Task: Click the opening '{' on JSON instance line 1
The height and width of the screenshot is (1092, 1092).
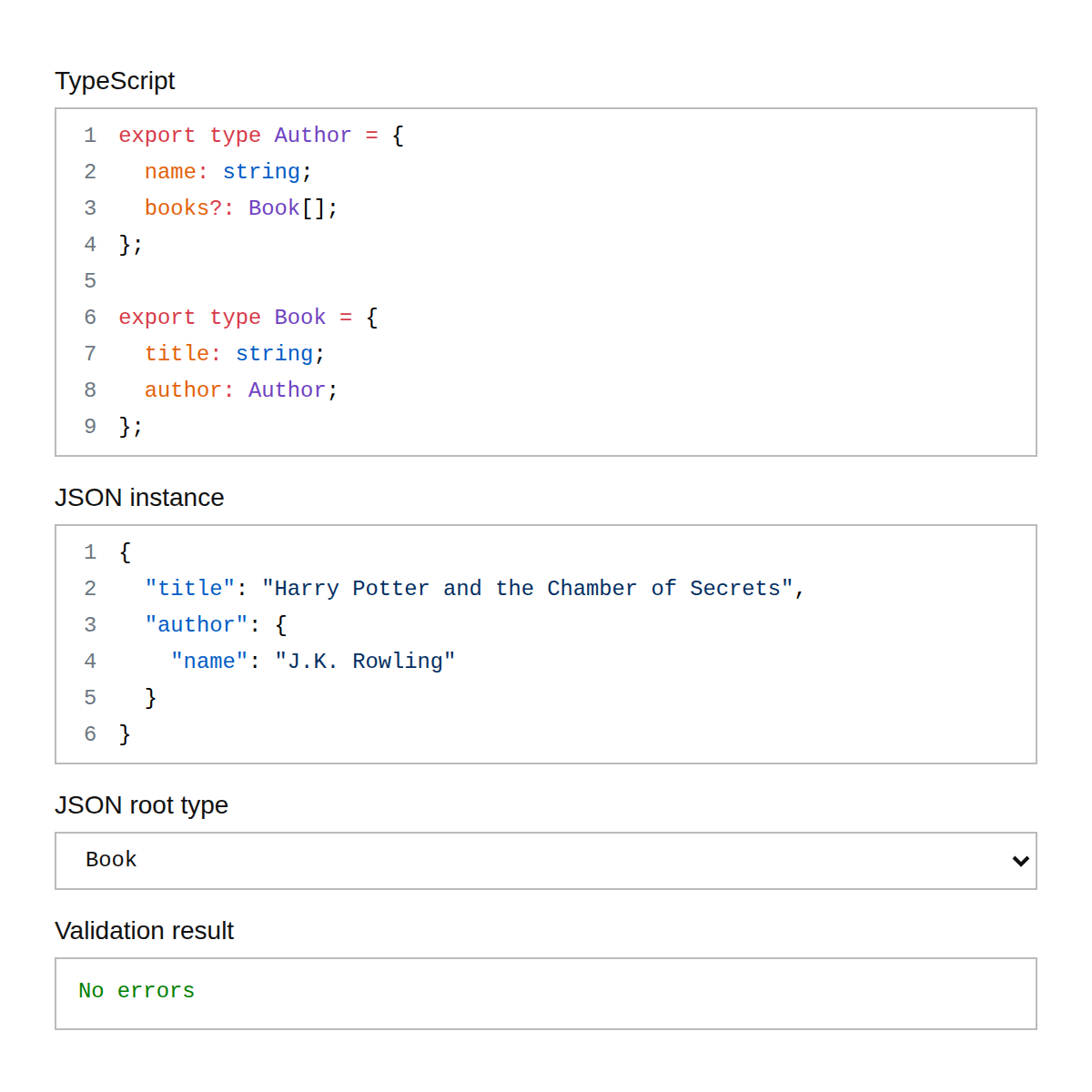Action: 125,552
